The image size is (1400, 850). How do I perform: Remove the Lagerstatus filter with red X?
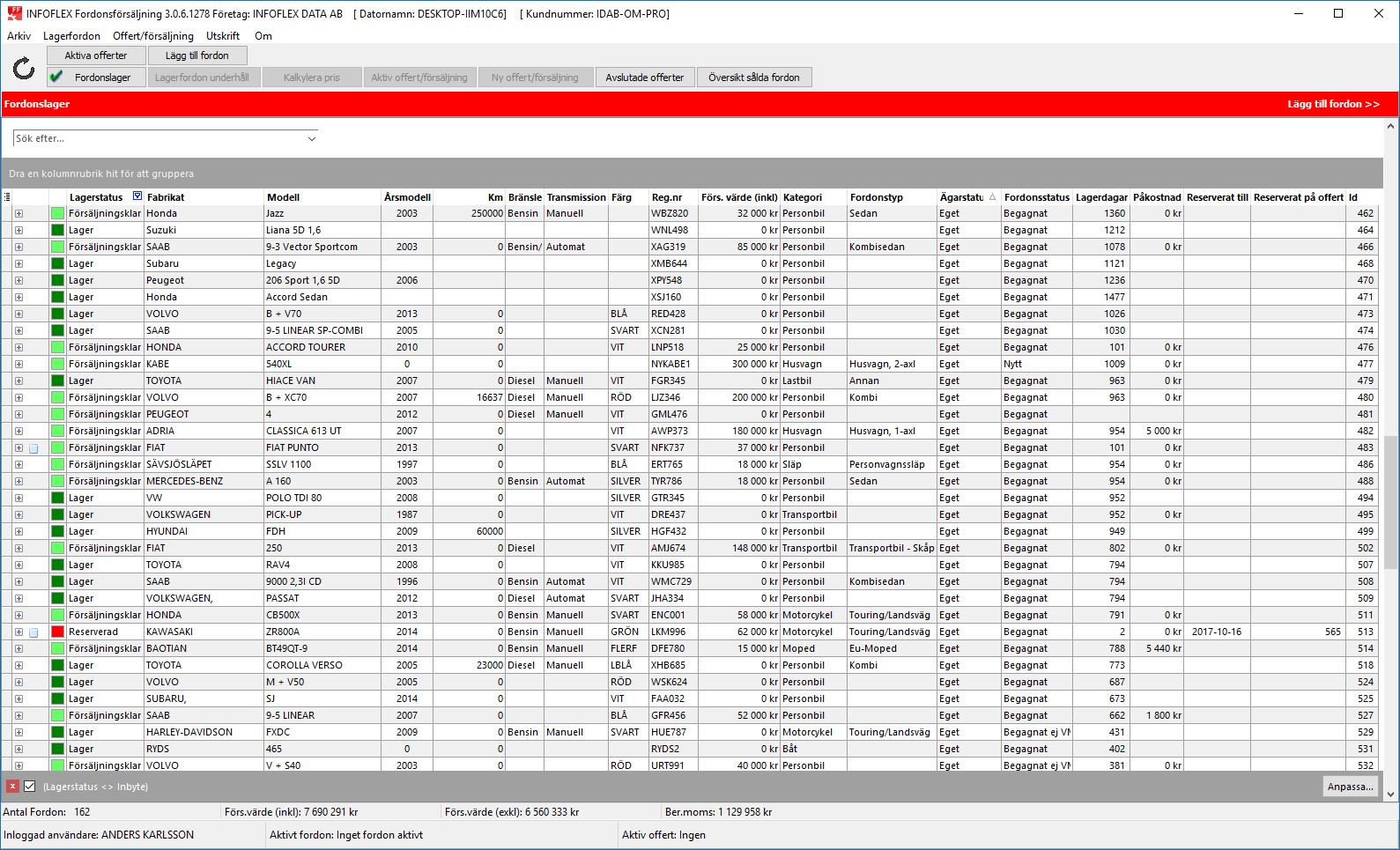point(12,787)
